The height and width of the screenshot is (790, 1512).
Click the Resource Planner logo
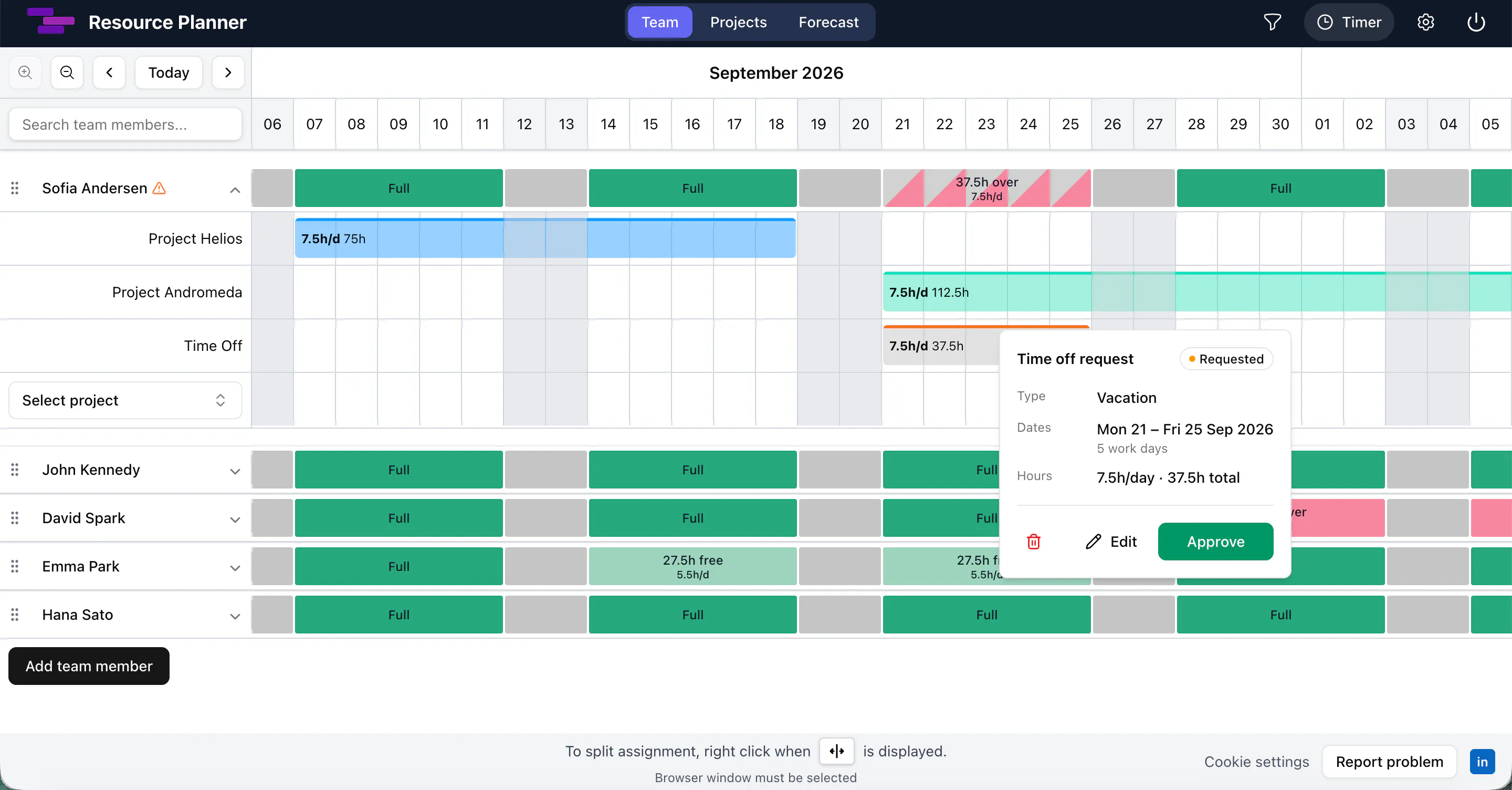coord(51,22)
